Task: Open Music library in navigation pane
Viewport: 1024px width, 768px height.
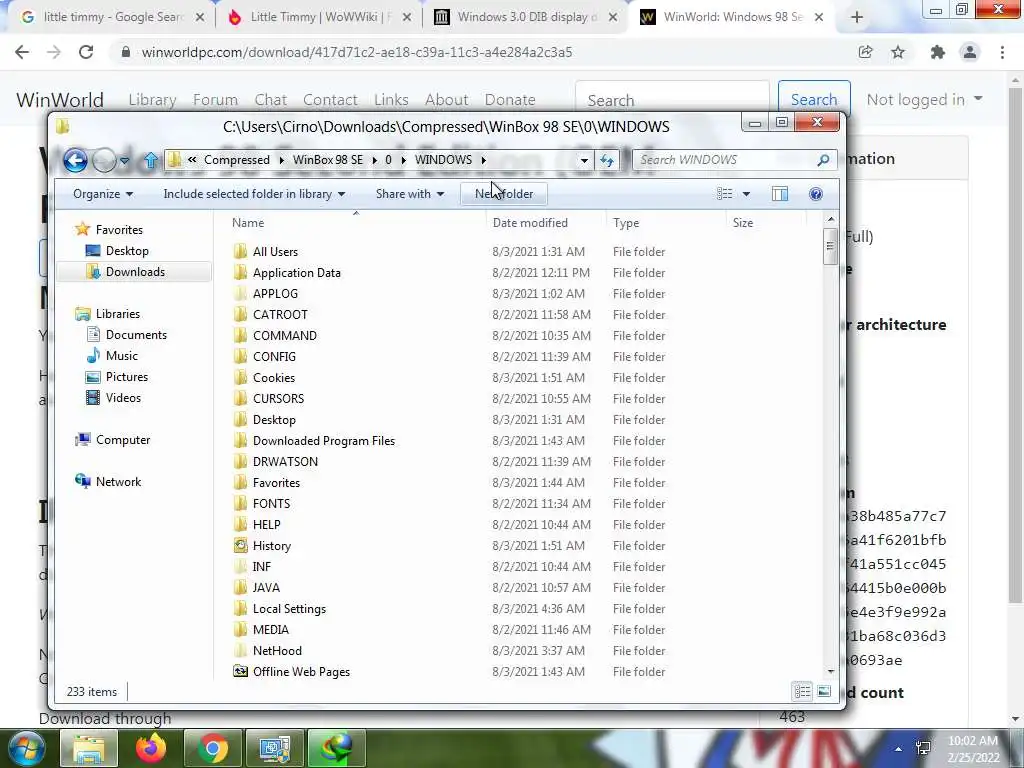Action: coord(112,356)
